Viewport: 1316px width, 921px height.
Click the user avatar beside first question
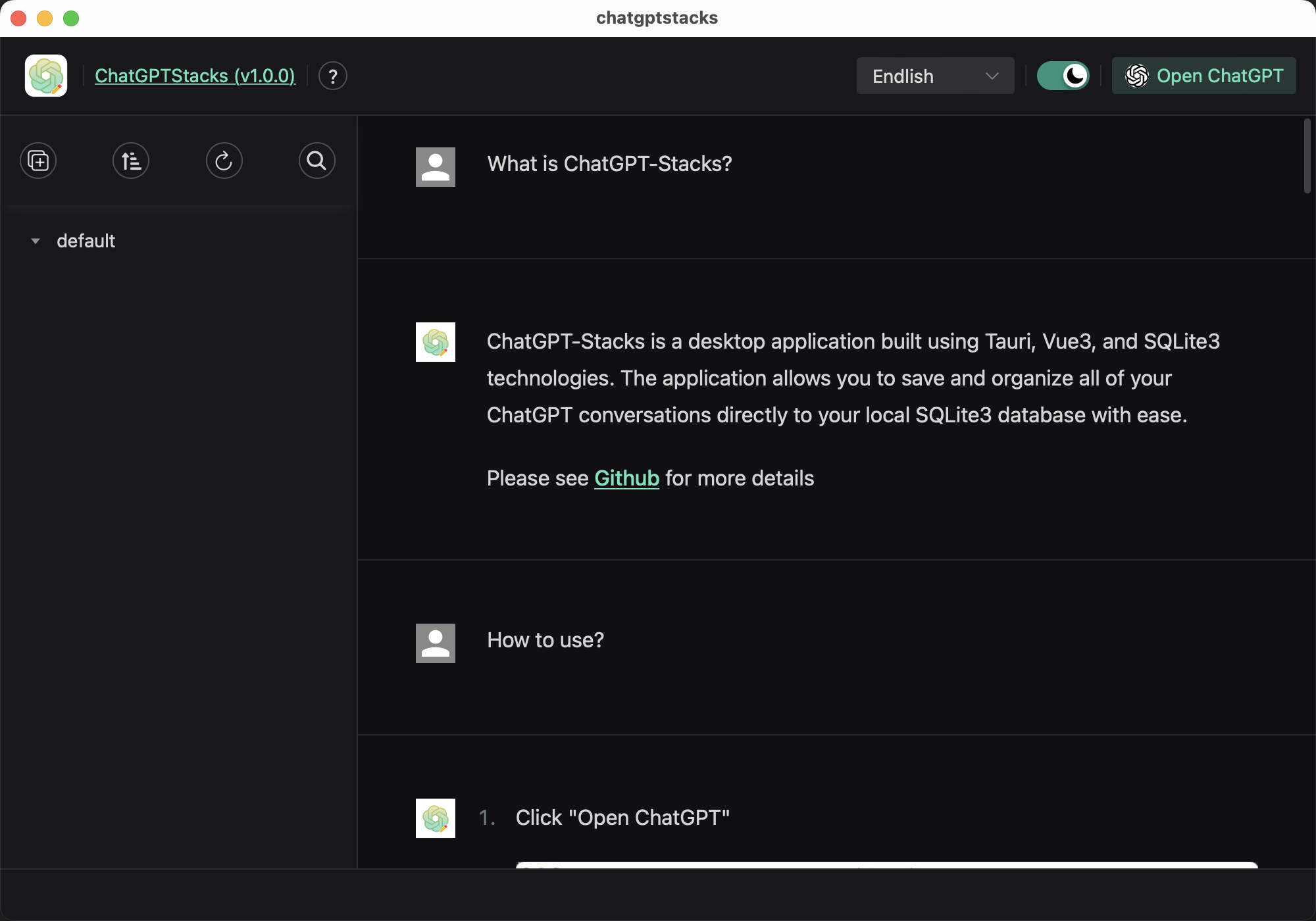[x=435, y=167]
